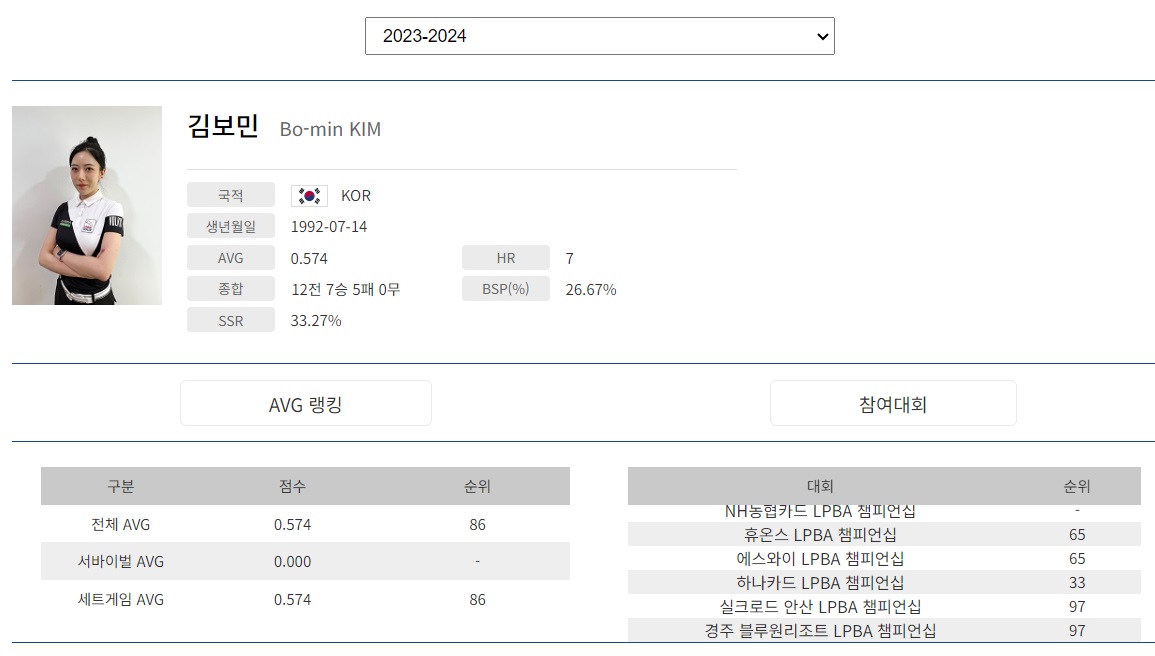Click the birthdate 1992-07-14
The image size is (1155, 656).
click(329, 227)
